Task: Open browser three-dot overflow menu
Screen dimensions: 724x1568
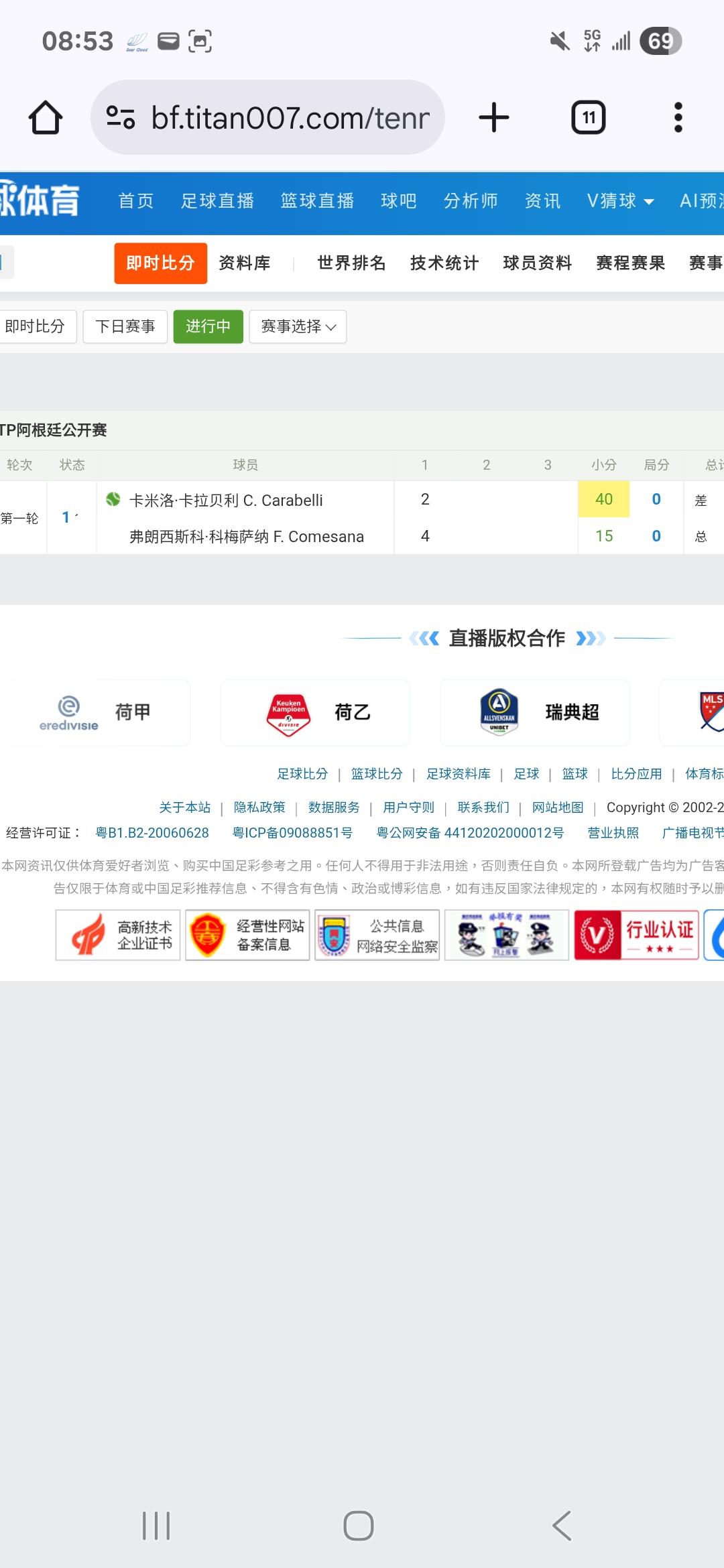Action: [x=678, y=118]
